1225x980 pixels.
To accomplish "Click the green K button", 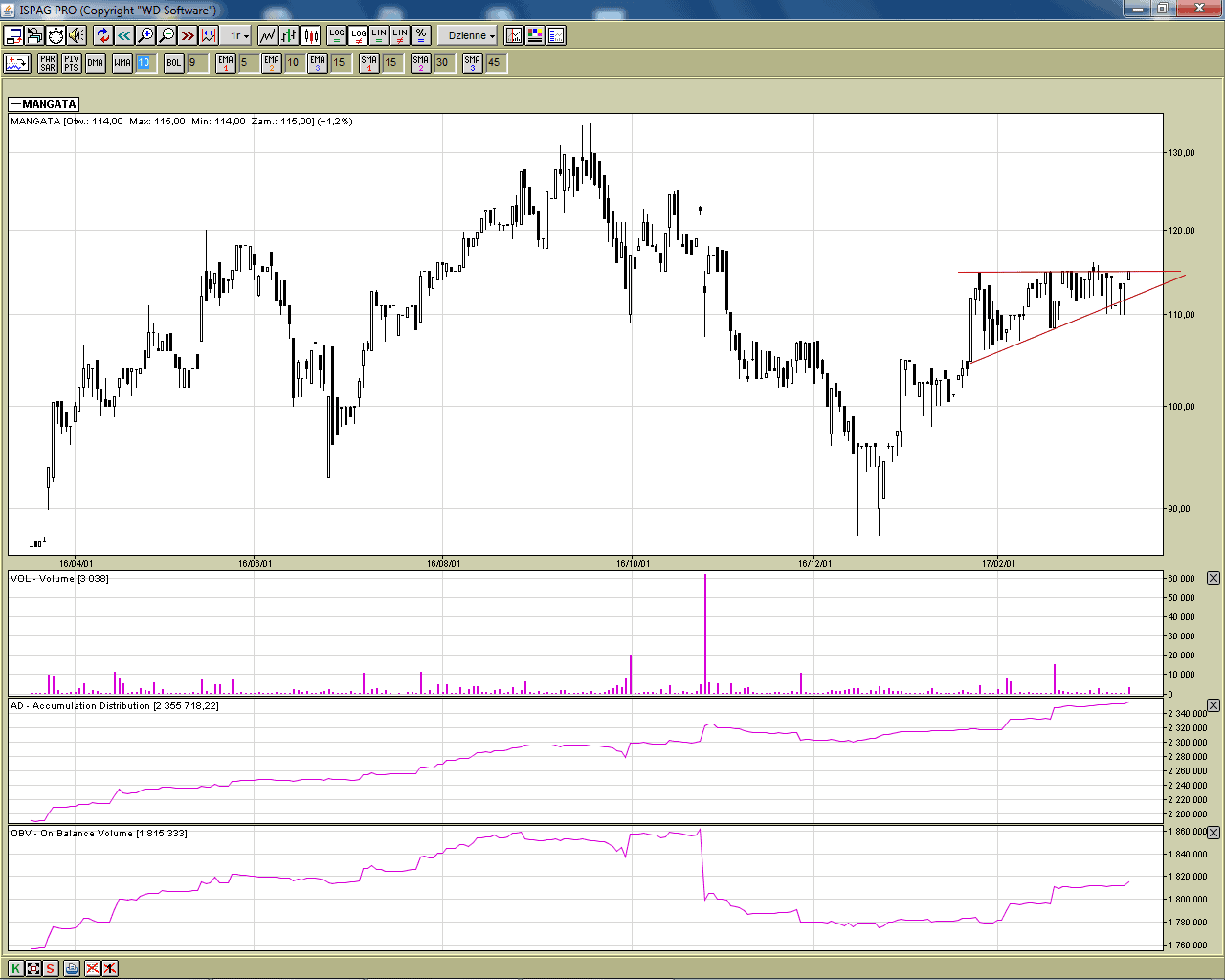I will (15, 969).
